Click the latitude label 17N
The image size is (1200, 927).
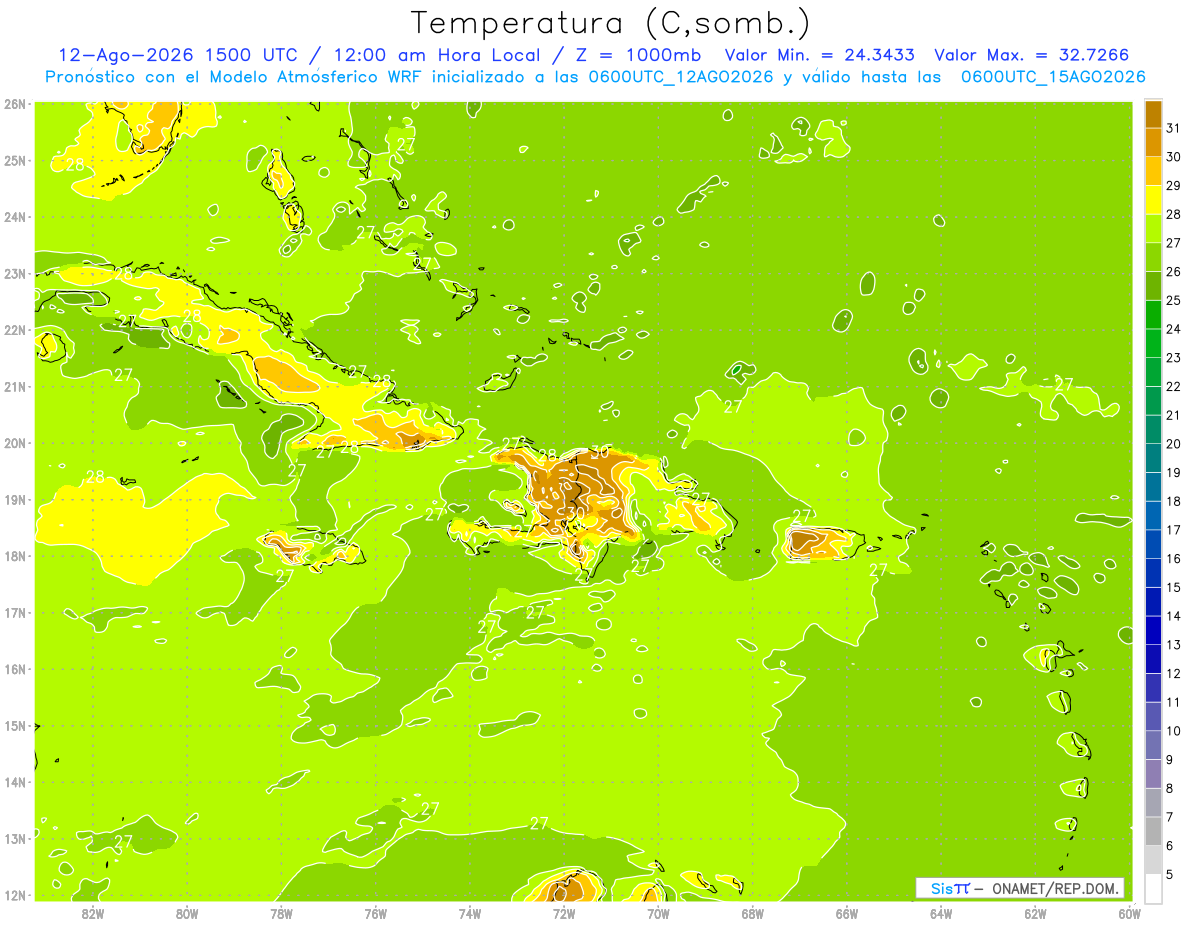point(15,612)
